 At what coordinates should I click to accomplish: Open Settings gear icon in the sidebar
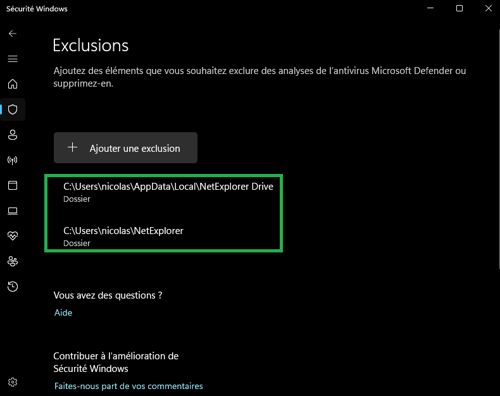coord(13,382)
